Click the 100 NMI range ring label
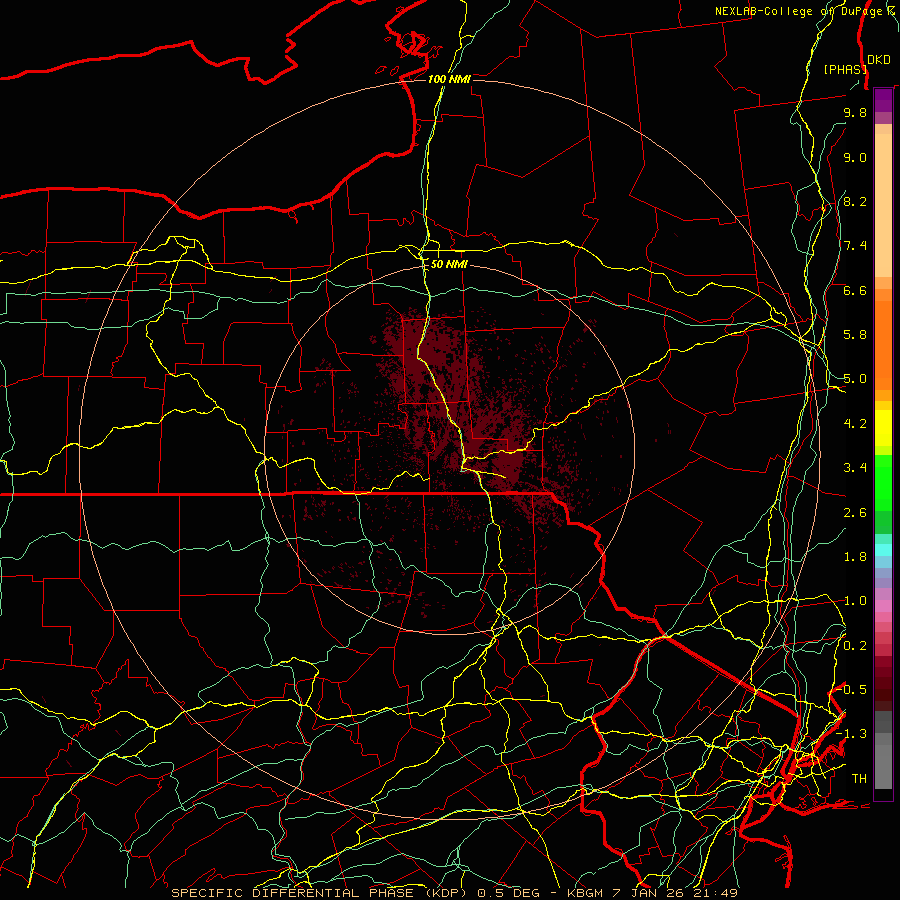 (449, 79)
